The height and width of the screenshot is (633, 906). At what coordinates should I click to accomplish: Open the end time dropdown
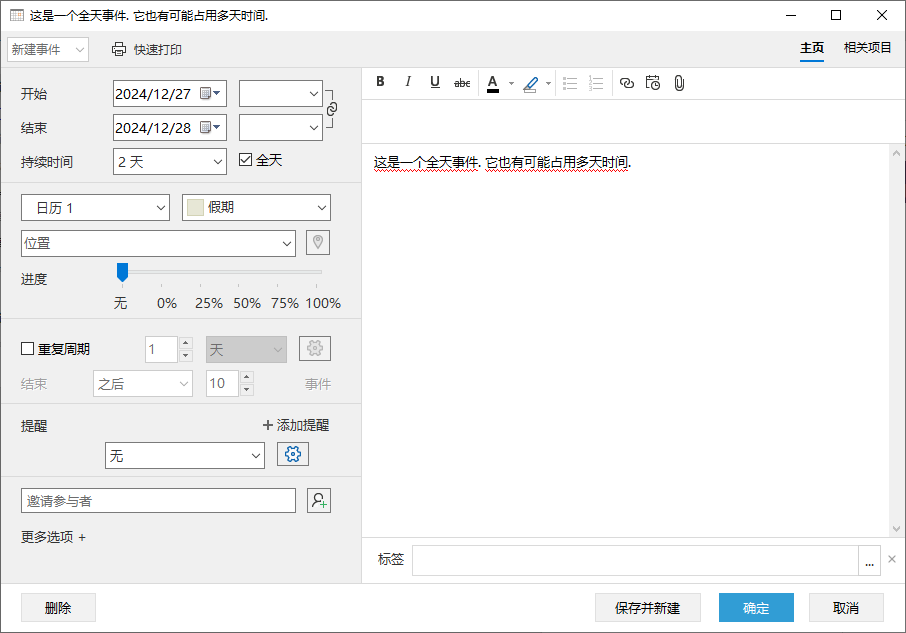[314, 127]
